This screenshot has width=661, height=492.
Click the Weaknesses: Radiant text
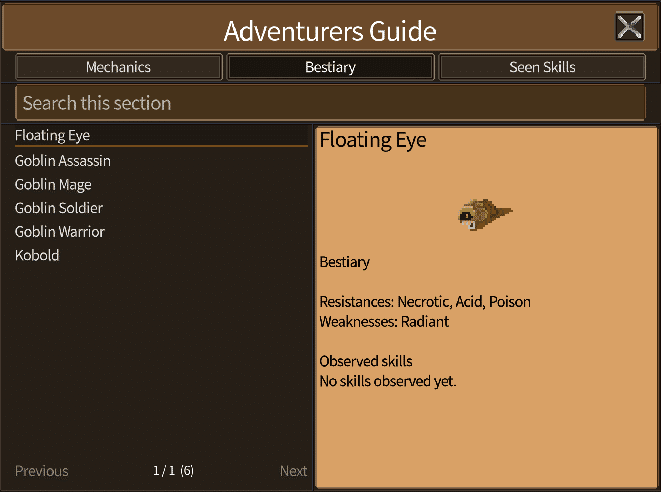[x=384, y=322]
